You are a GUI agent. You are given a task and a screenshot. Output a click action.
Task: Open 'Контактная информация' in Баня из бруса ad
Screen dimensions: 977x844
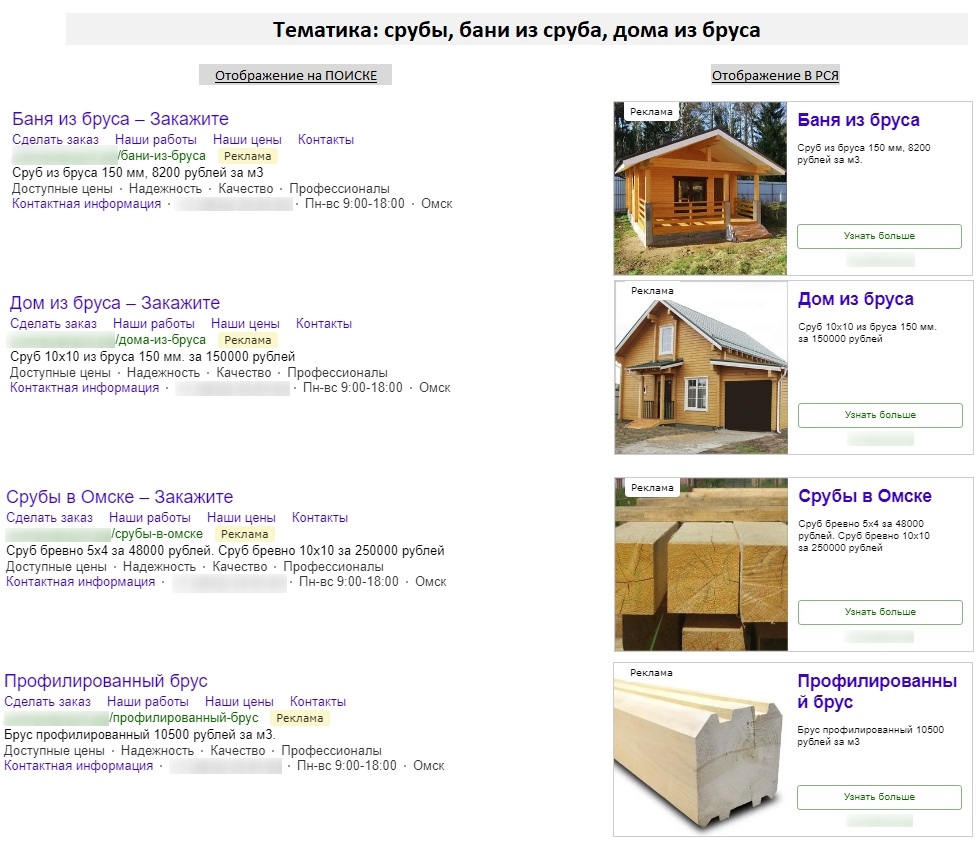[87, 204]
